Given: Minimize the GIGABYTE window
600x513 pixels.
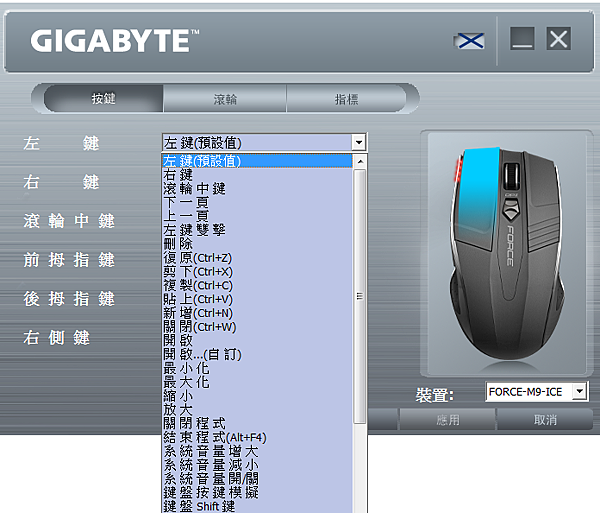Looking at the screenshot, I should 522,39.
